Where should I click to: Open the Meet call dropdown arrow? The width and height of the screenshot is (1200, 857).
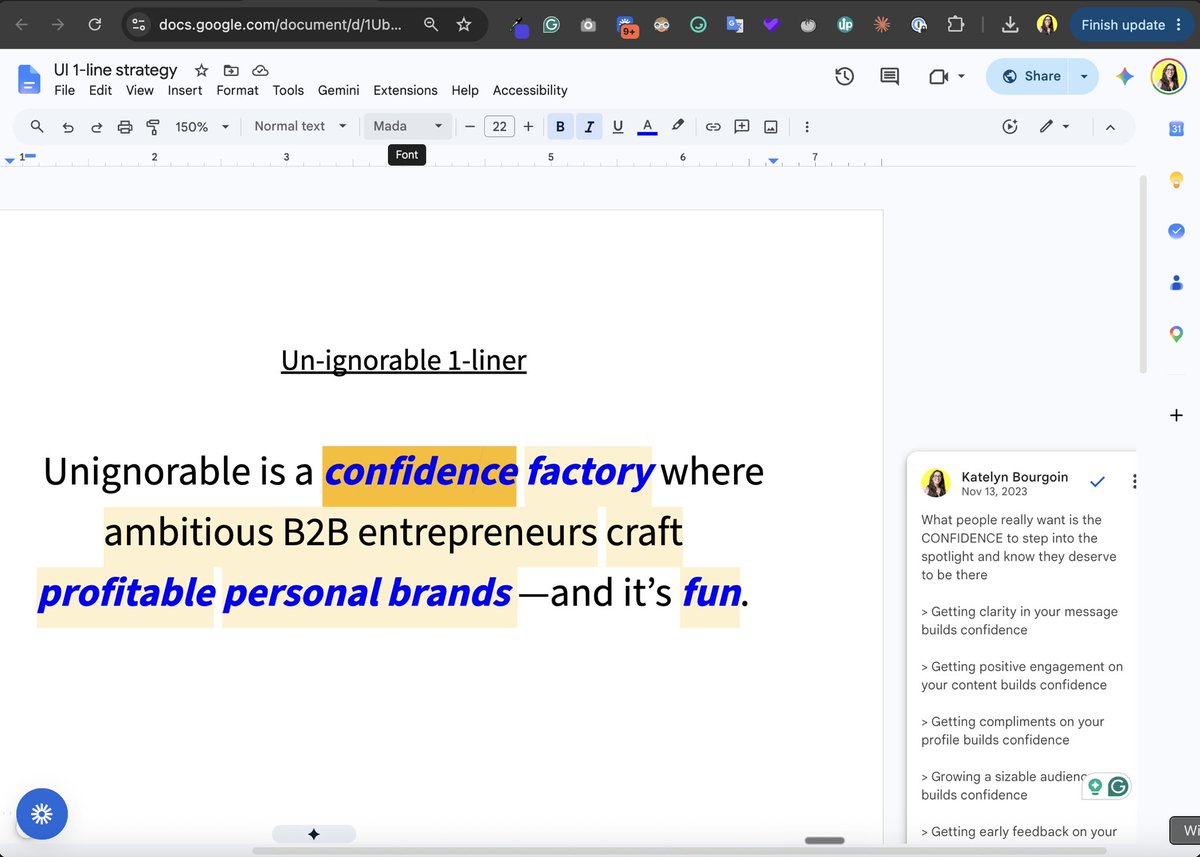(x=962, y=76)
